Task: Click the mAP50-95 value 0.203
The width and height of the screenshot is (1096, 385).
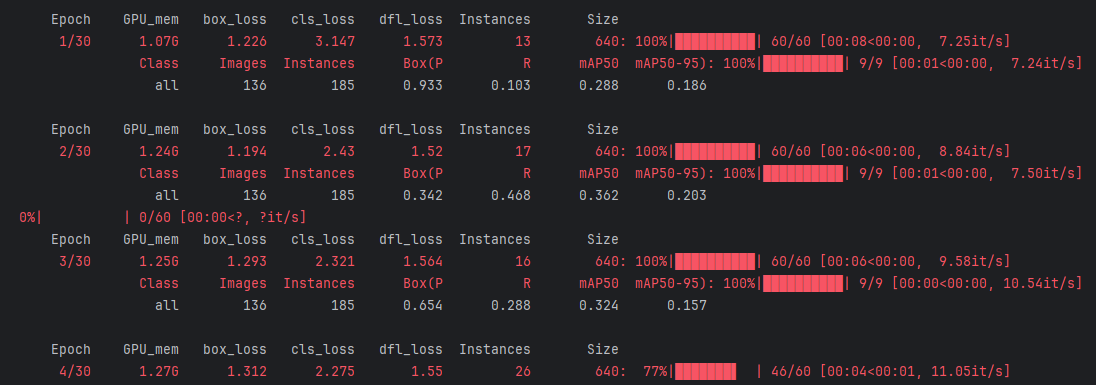Action: pos(686,196)
